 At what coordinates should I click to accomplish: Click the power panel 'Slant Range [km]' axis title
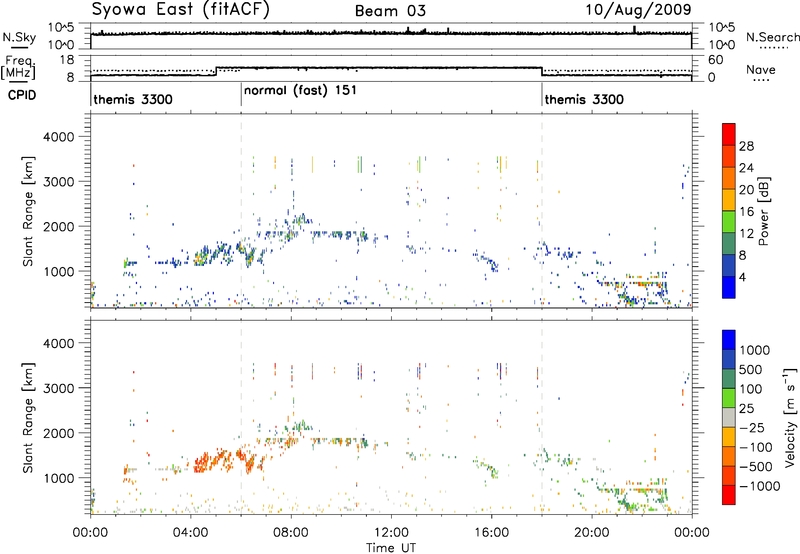coord(28,211)
